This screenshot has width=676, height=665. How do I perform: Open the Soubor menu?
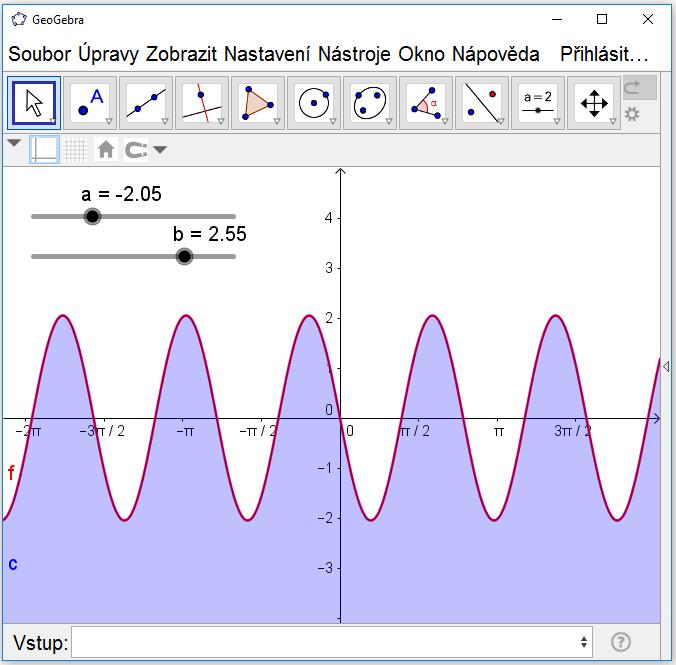(x=40, y=54)
